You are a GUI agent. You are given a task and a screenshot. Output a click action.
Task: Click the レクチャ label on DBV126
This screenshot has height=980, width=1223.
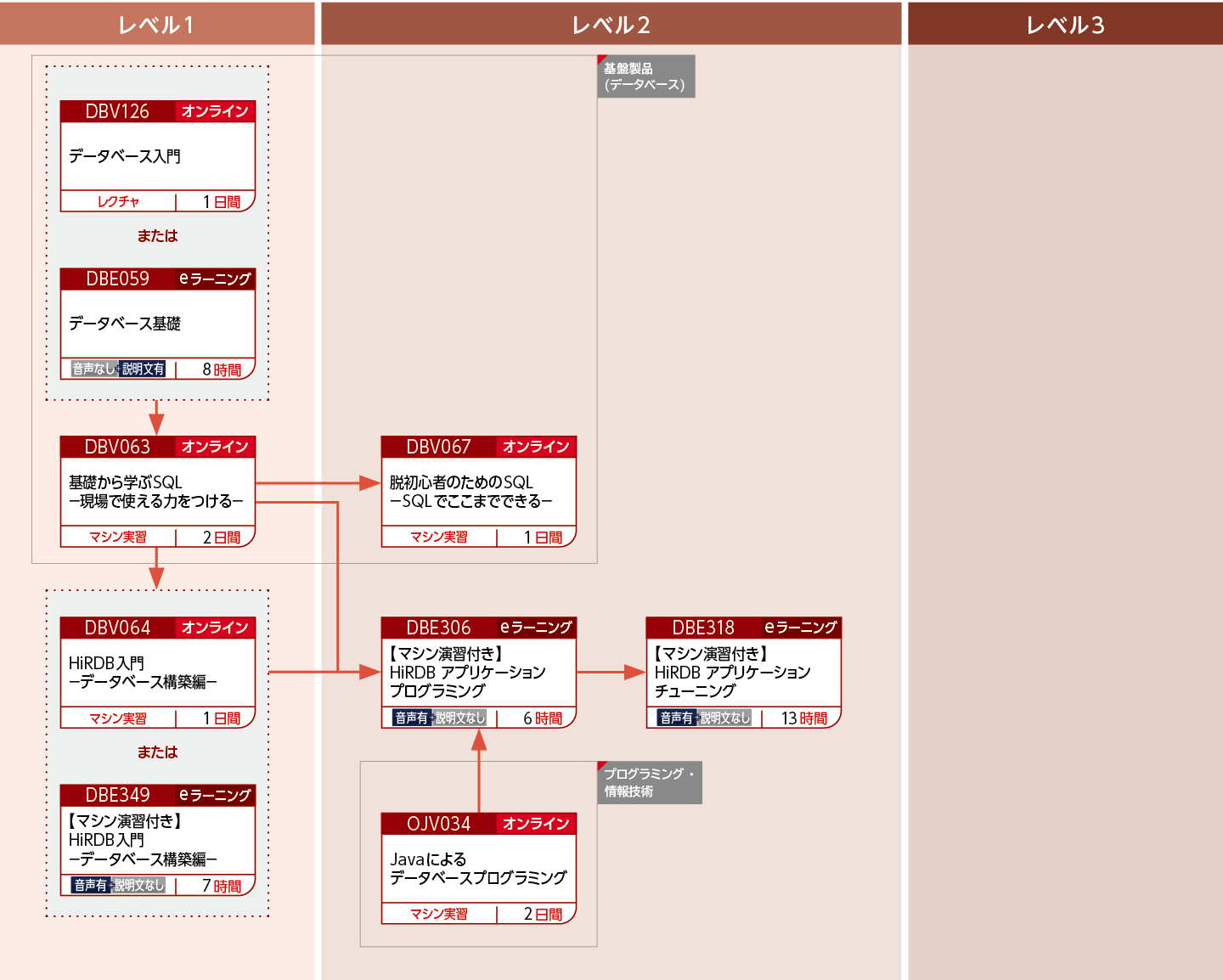(118, 202)
